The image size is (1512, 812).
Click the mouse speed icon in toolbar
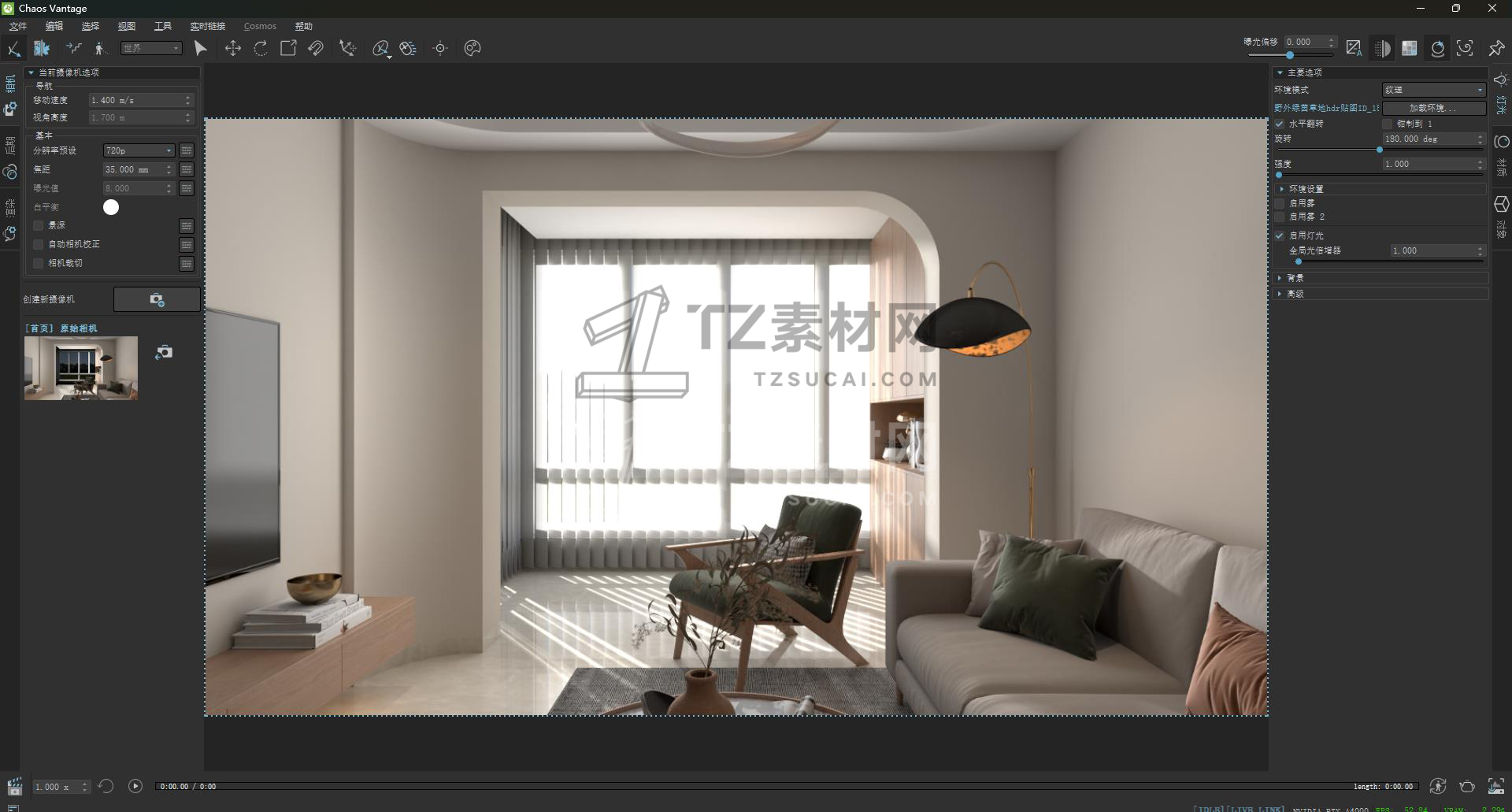point(408,48)
